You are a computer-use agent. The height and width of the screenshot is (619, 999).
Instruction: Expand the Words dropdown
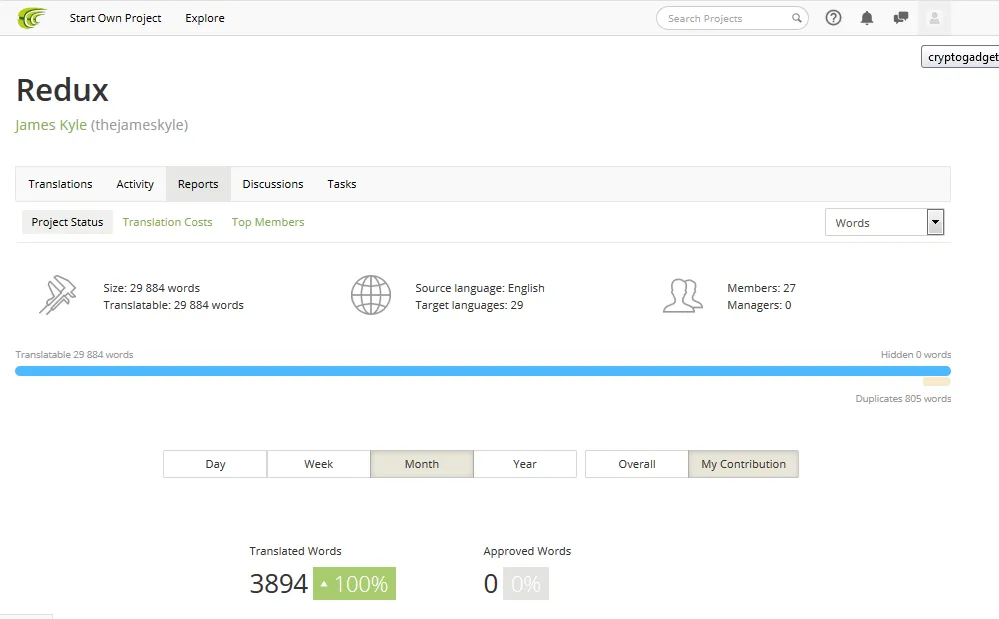point(884,222)
